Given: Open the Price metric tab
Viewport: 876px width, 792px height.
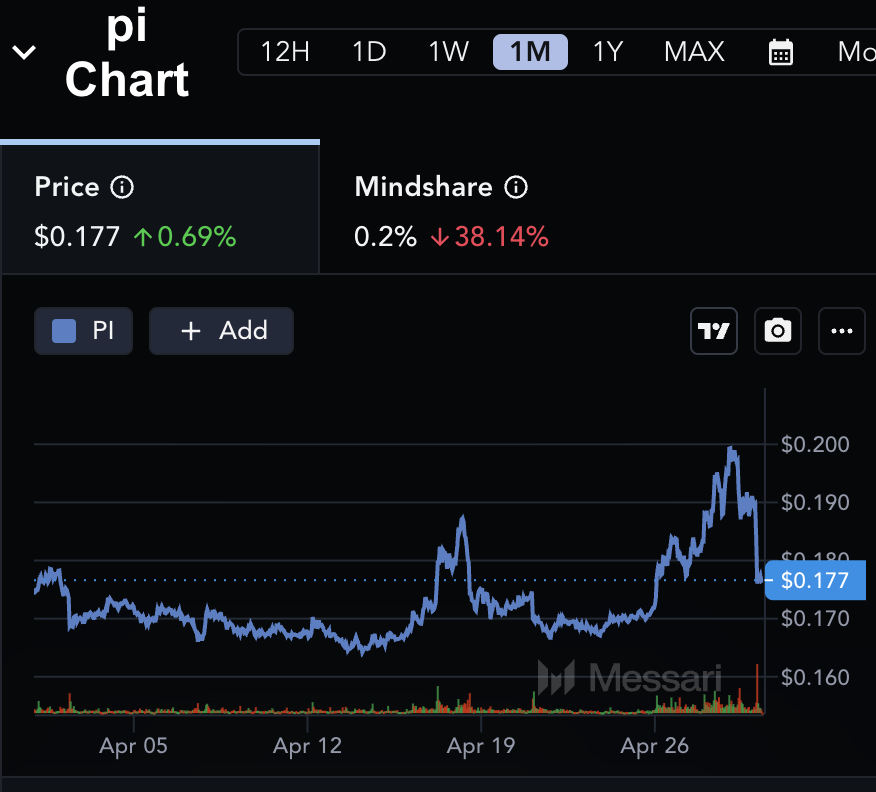Looking at the screenshot, I should click(160, 210).
